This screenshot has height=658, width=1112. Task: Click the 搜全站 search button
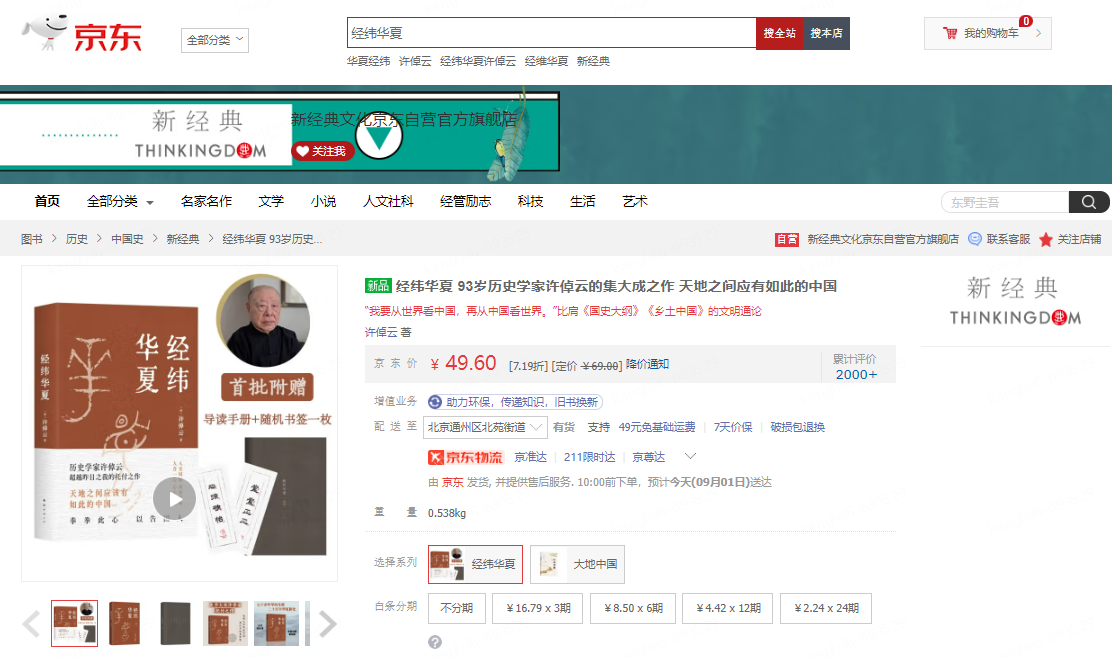pos(779,33)
